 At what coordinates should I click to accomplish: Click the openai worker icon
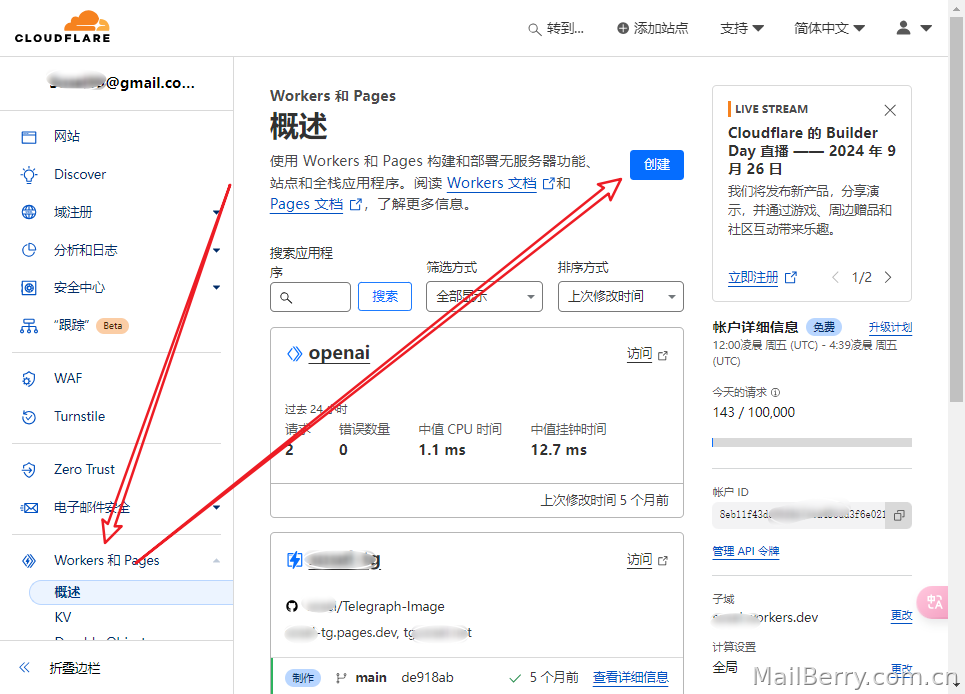pyautogui.click(x=295, y=354)
